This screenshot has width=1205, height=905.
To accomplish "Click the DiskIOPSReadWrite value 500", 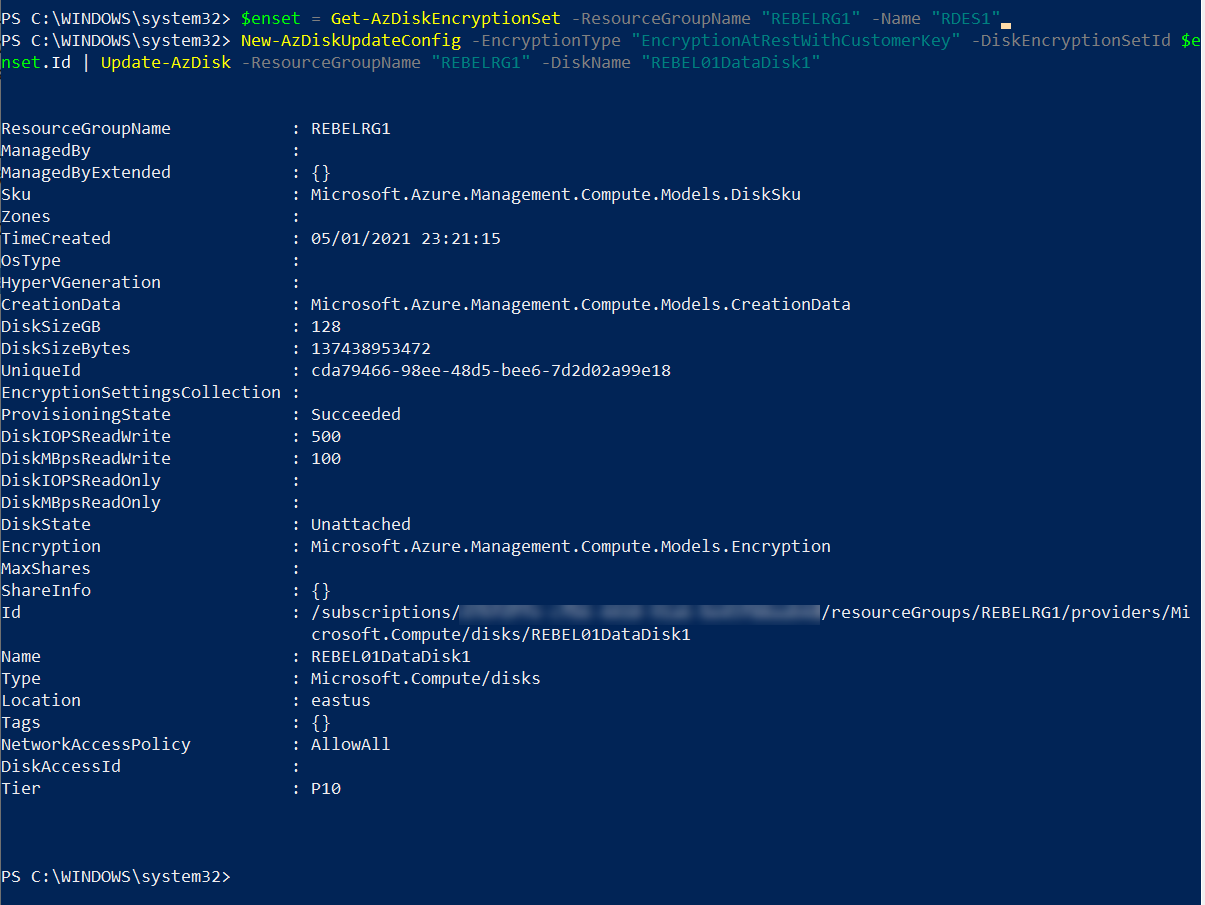I will pyautogui.click(x=326, y=437).
